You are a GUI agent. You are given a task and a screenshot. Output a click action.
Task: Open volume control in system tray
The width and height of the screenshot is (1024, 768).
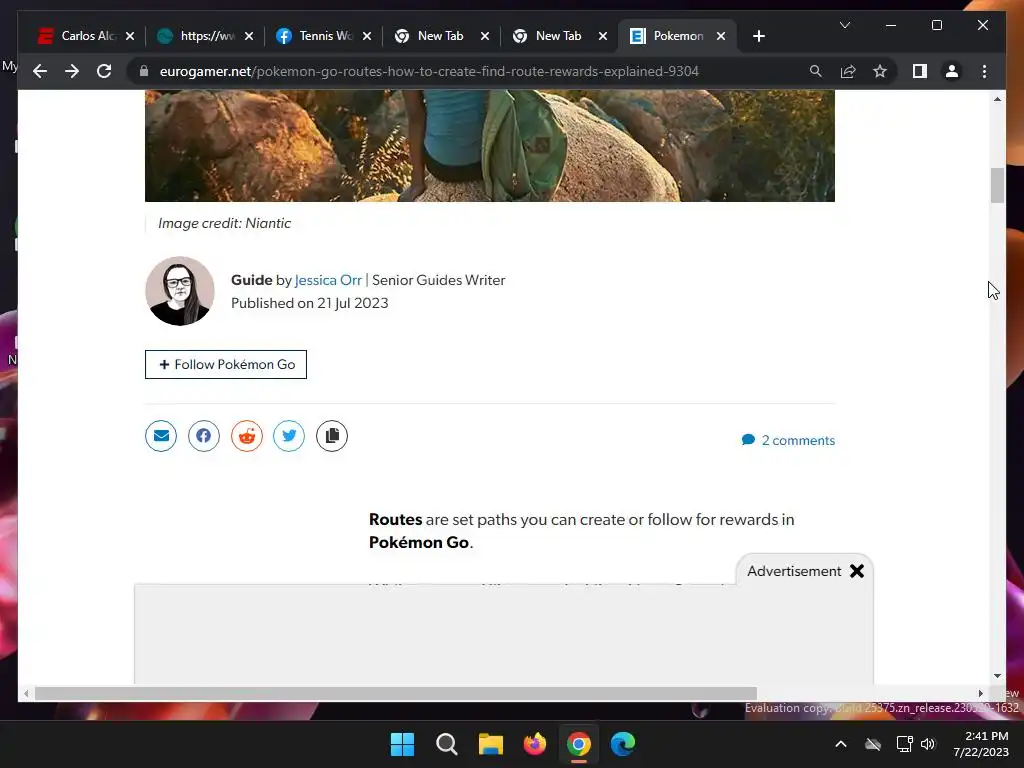(x=928, y=744)
